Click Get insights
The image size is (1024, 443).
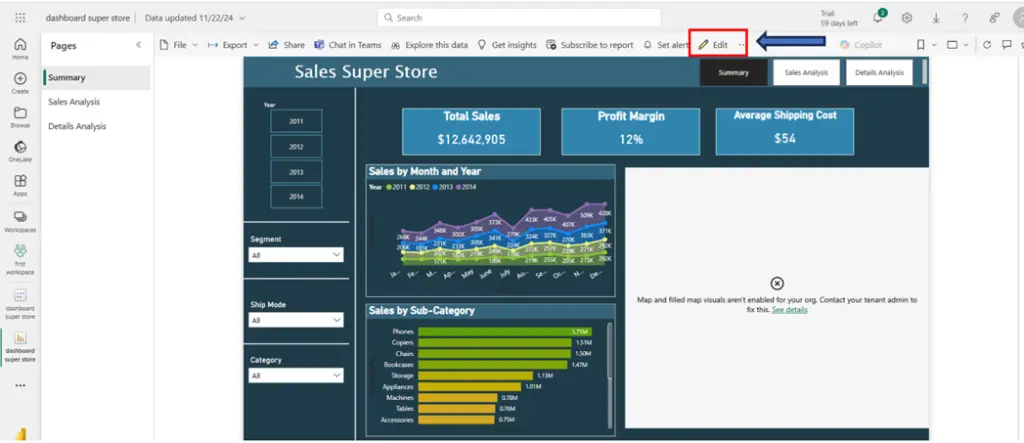(x=507, y=45)
